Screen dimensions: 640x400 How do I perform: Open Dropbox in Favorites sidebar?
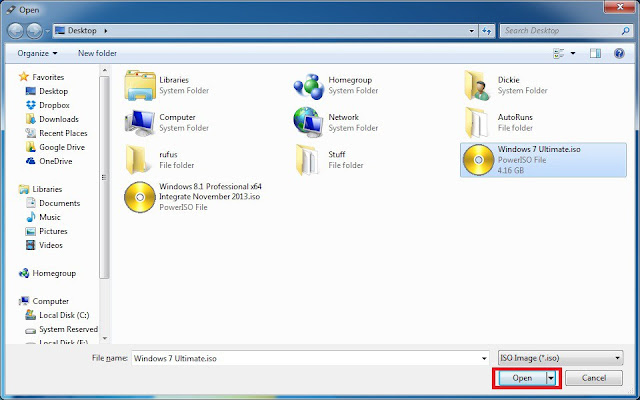[x=47, y=105]
